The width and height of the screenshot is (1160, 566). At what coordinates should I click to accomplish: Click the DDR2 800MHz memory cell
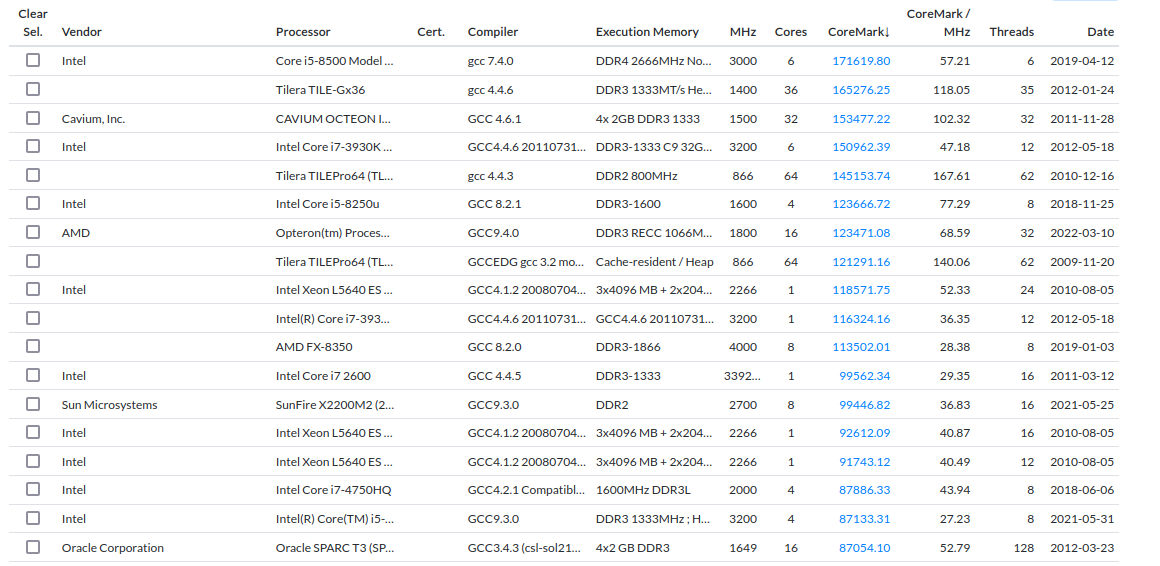(x=636, y=175)
